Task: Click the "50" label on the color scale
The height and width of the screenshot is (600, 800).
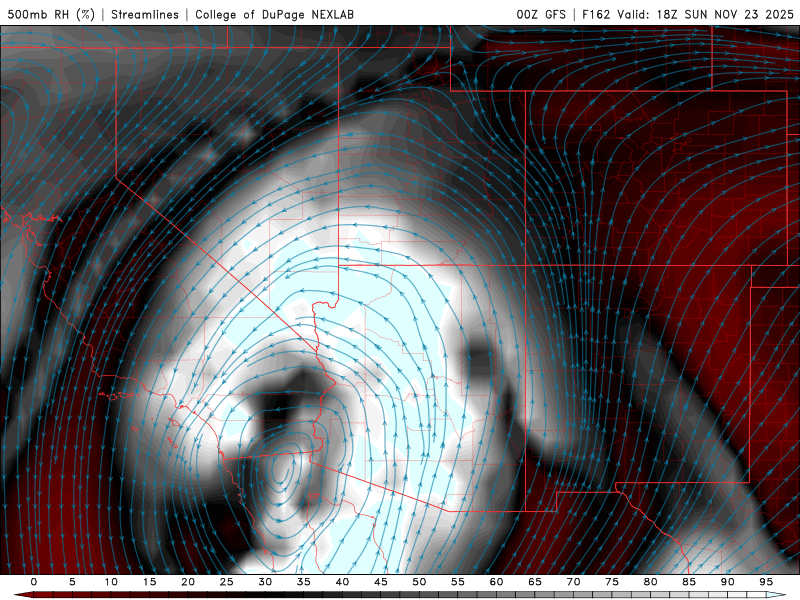Action: tap(419, 582)
